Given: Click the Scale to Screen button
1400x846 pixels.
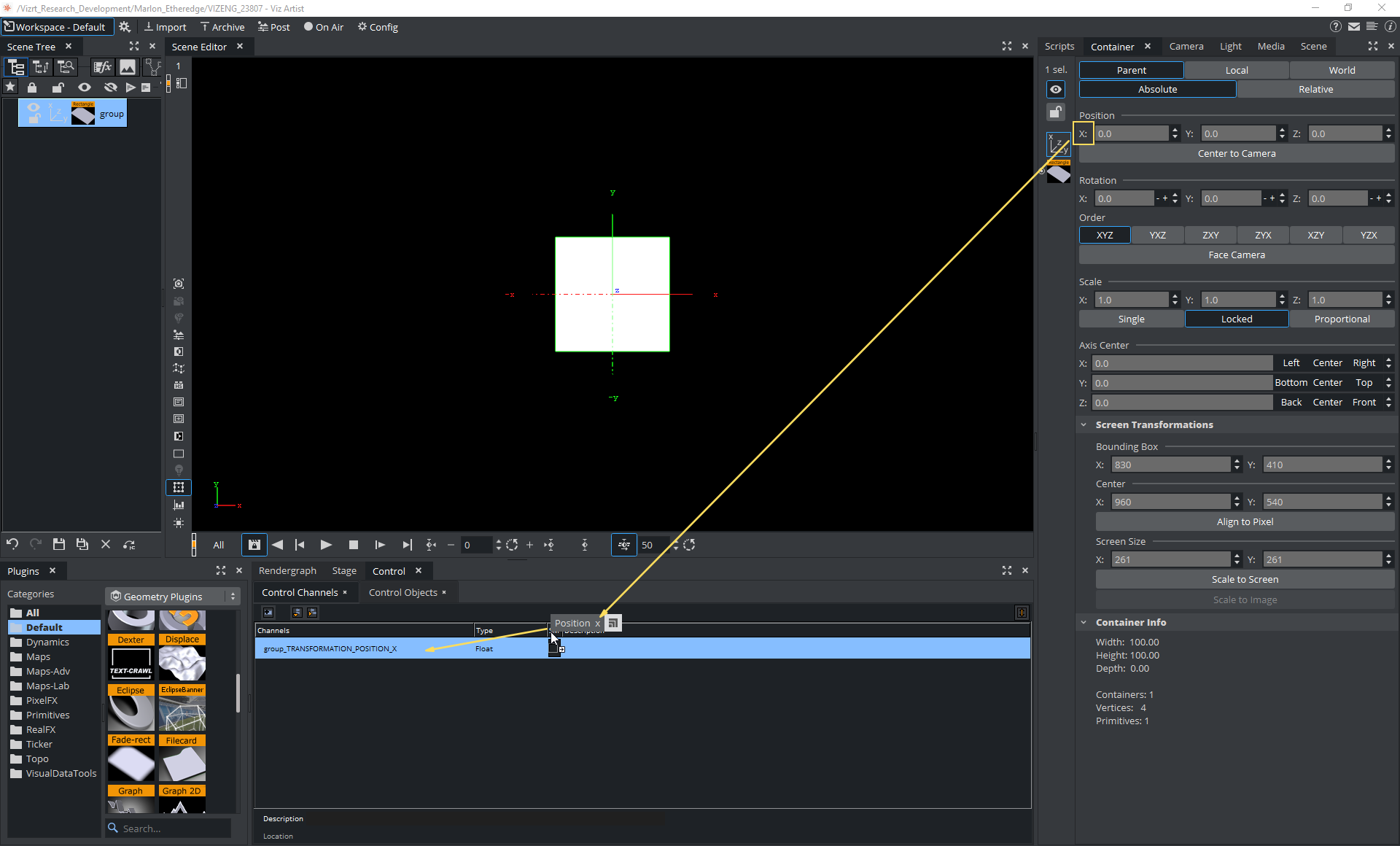Looking at the screenshot, I should 1245,579.
